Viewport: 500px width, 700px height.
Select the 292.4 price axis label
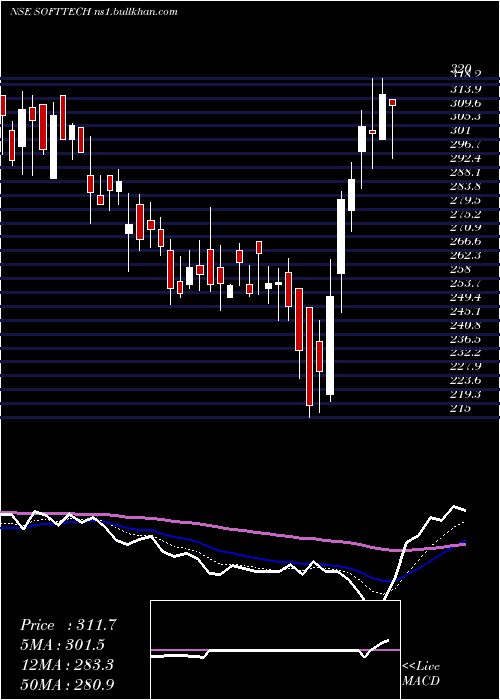(x=467, y=158)
